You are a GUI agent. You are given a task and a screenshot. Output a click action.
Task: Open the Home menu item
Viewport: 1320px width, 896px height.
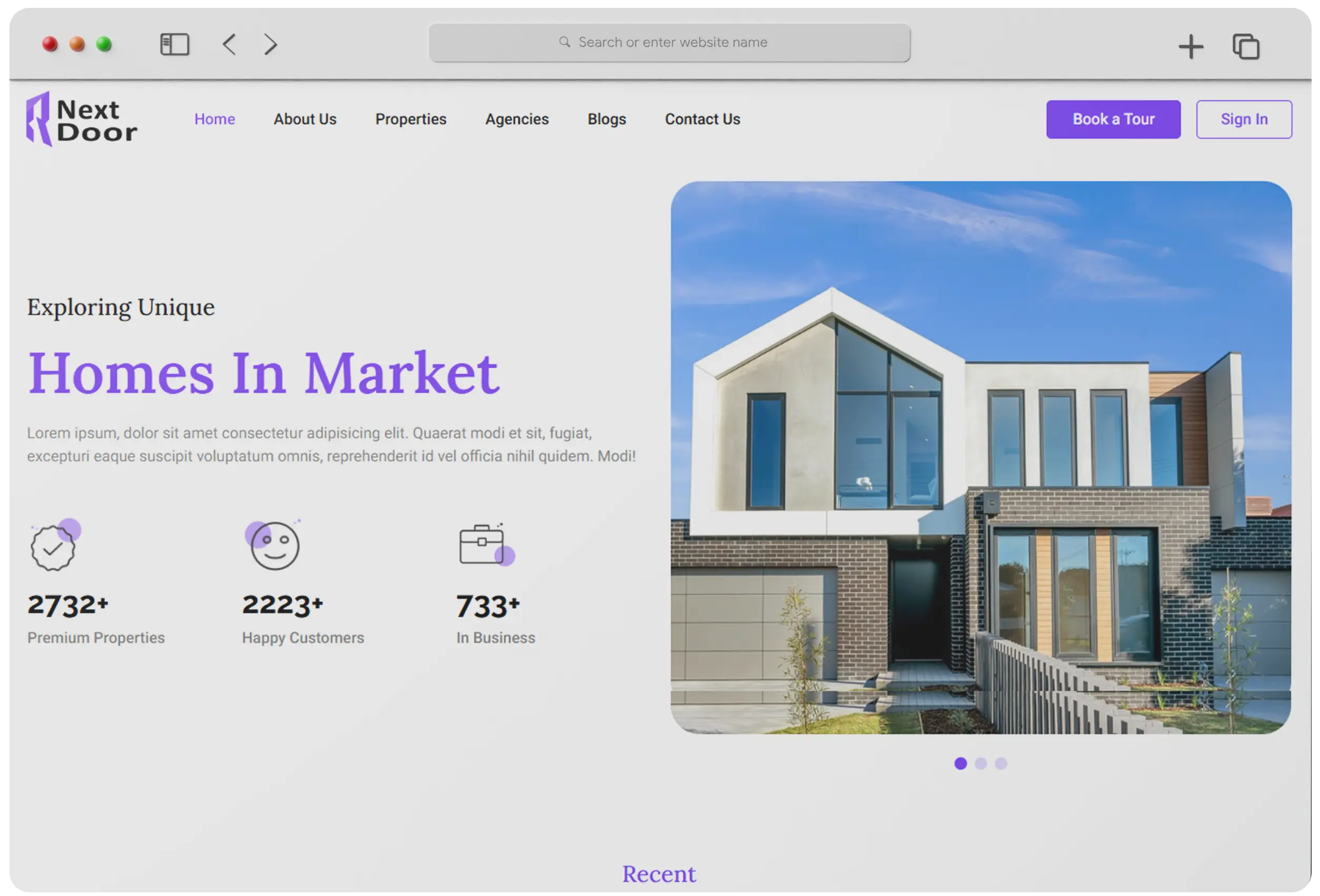coord(215,119)
